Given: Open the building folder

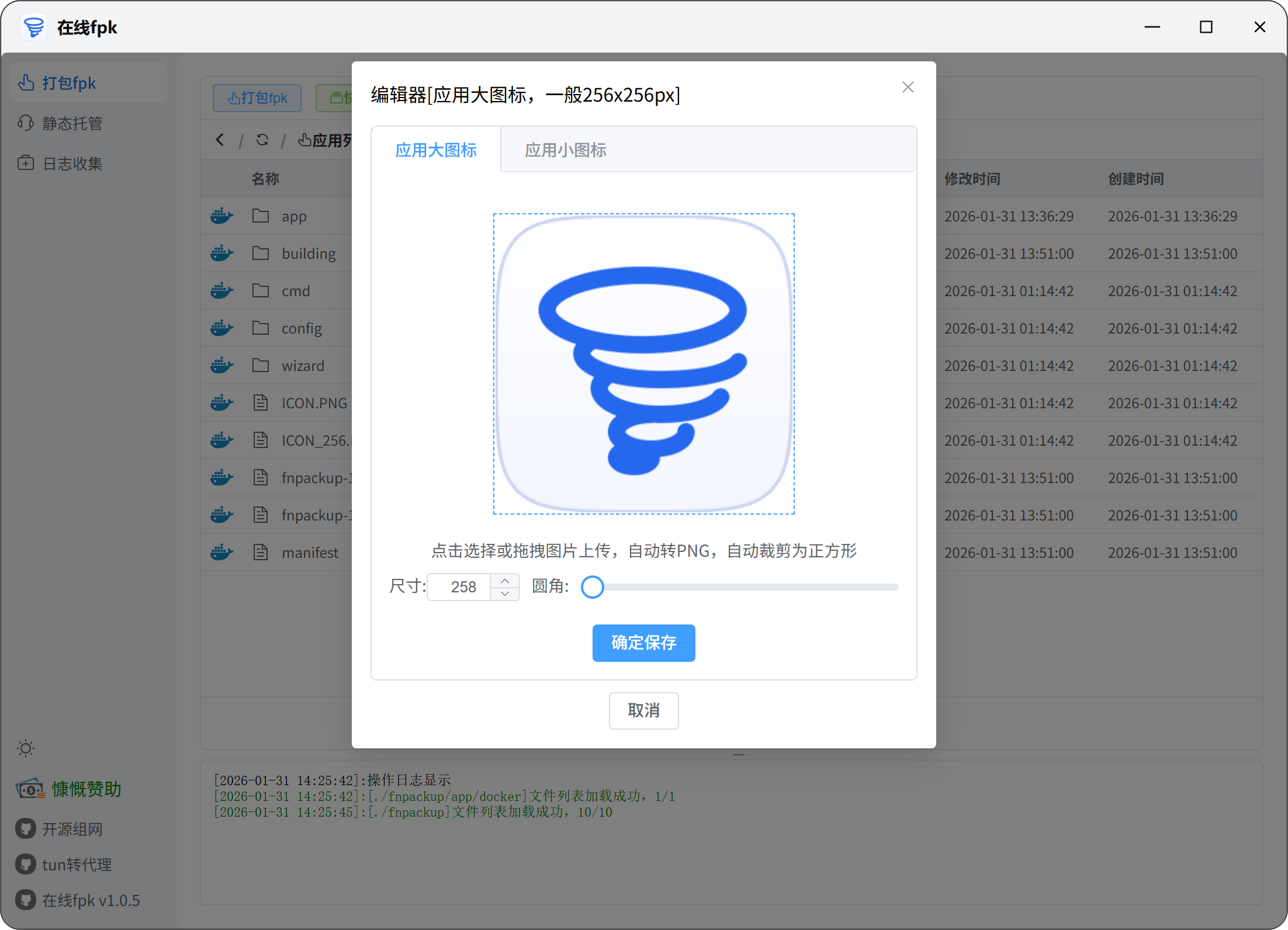Looking at the screenshot, I should click(x=309, y=253).
